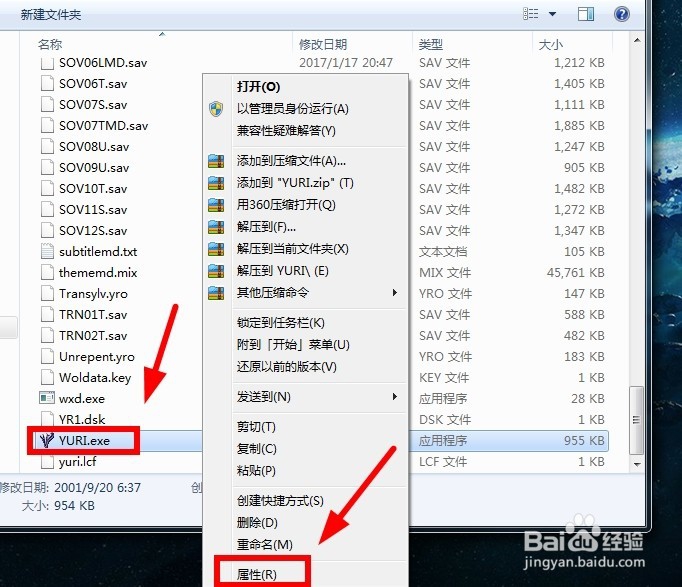Choose 添加到 "YURI.zip" (T) option
The width and height of the screenshot is (682, 587).
click(295, 183)
